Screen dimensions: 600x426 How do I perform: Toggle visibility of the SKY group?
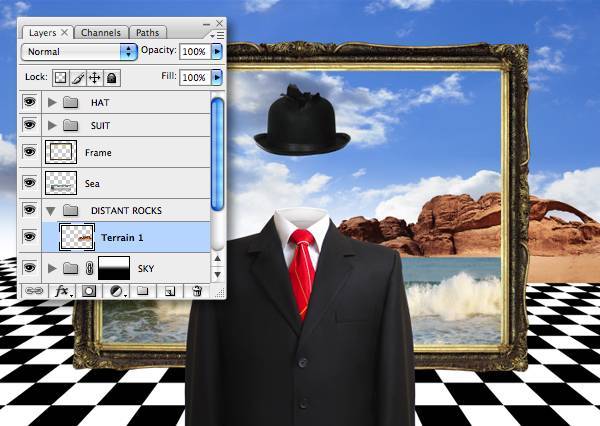(30, 268)
